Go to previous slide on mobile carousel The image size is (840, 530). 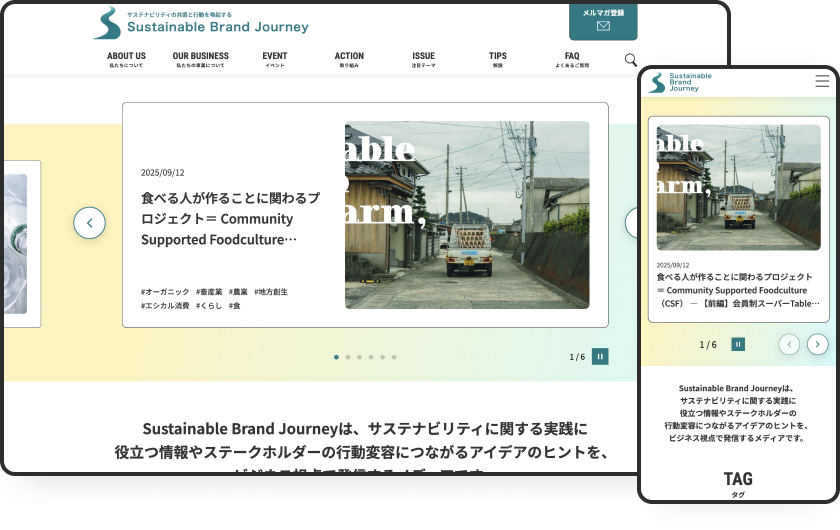tap(789, 344)
